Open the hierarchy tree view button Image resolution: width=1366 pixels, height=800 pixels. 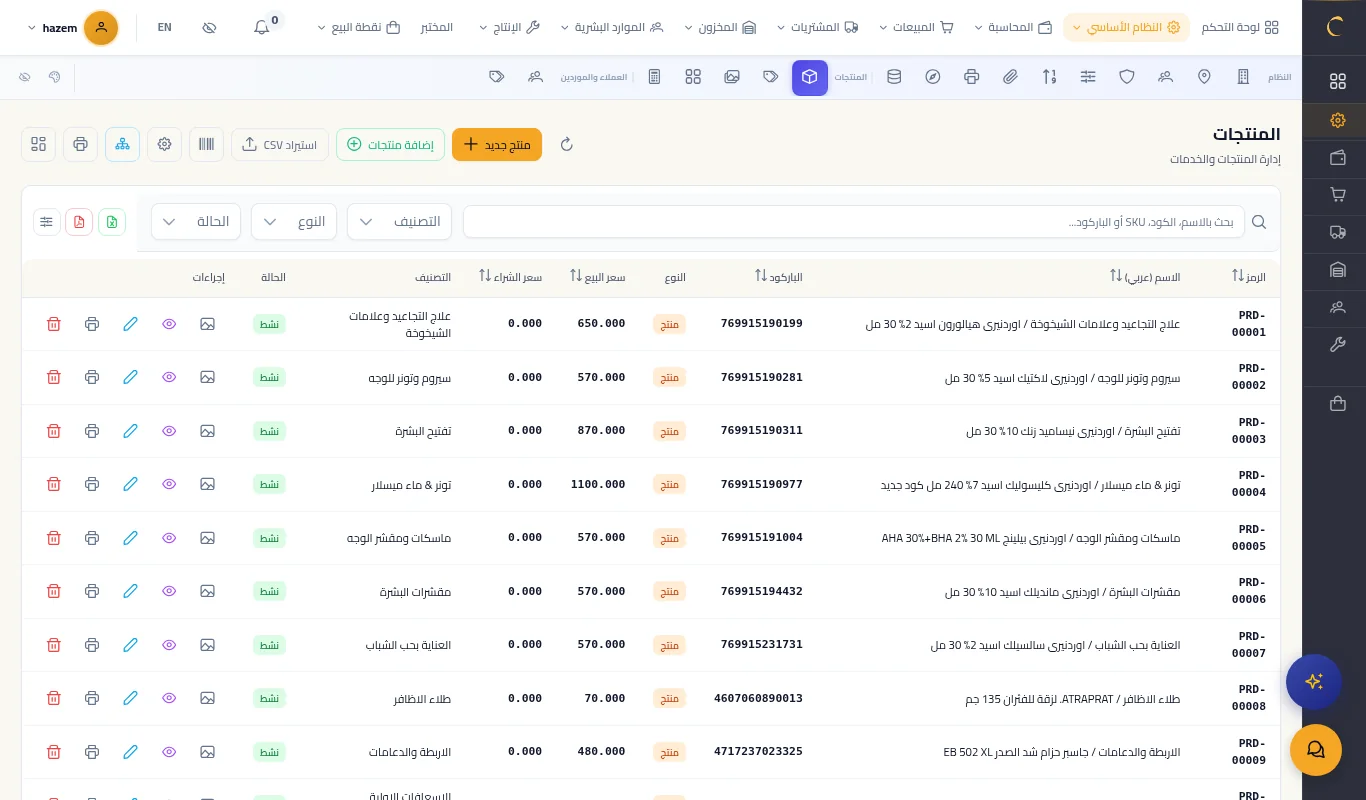(122, 144)
